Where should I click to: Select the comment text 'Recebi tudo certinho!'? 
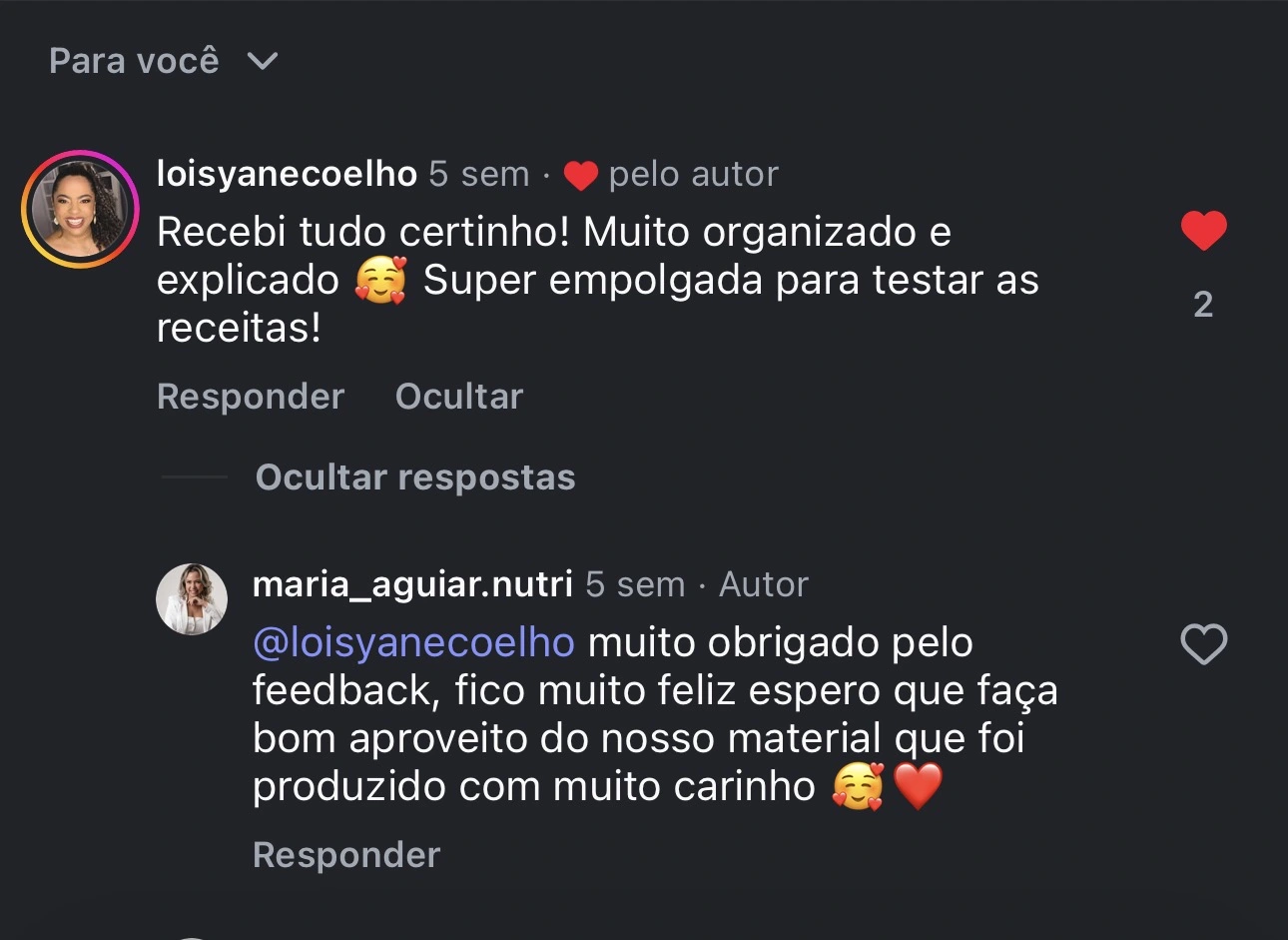(x=363, y=232)
